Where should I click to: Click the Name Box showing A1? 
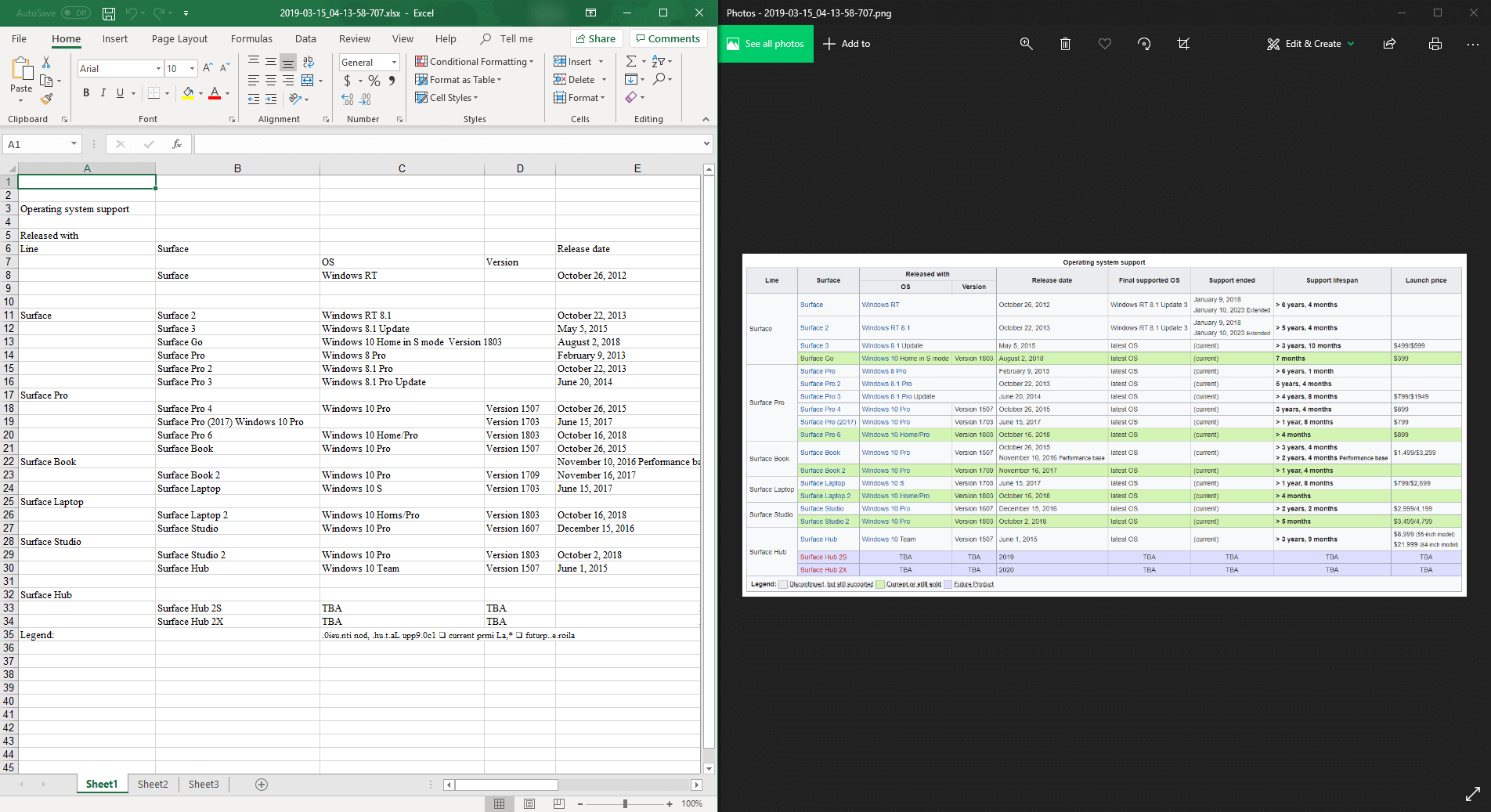(37, 144)
